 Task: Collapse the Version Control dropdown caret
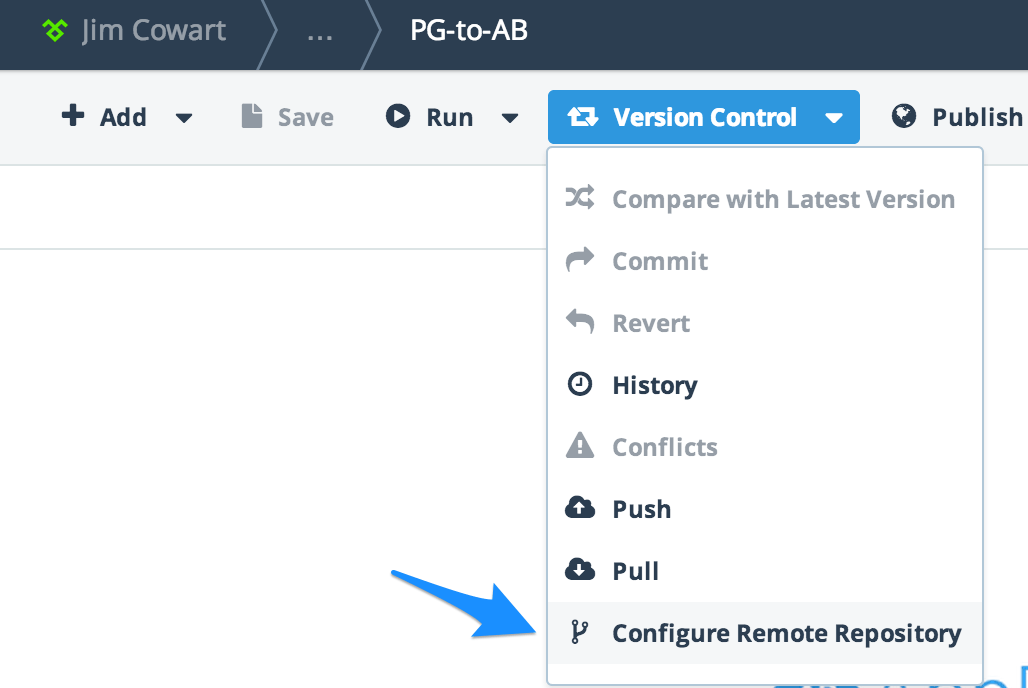(834, 118)
